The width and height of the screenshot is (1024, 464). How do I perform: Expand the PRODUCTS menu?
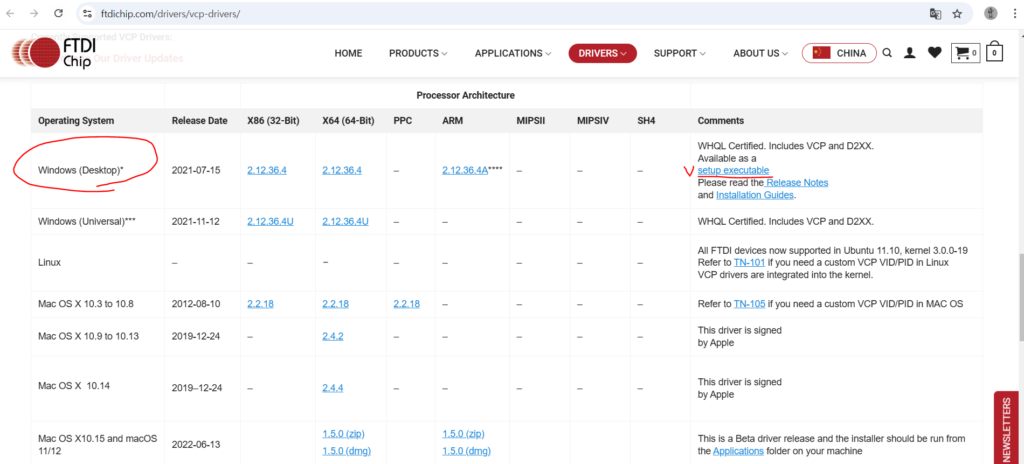pyautogui.click(x=418, y=53)
